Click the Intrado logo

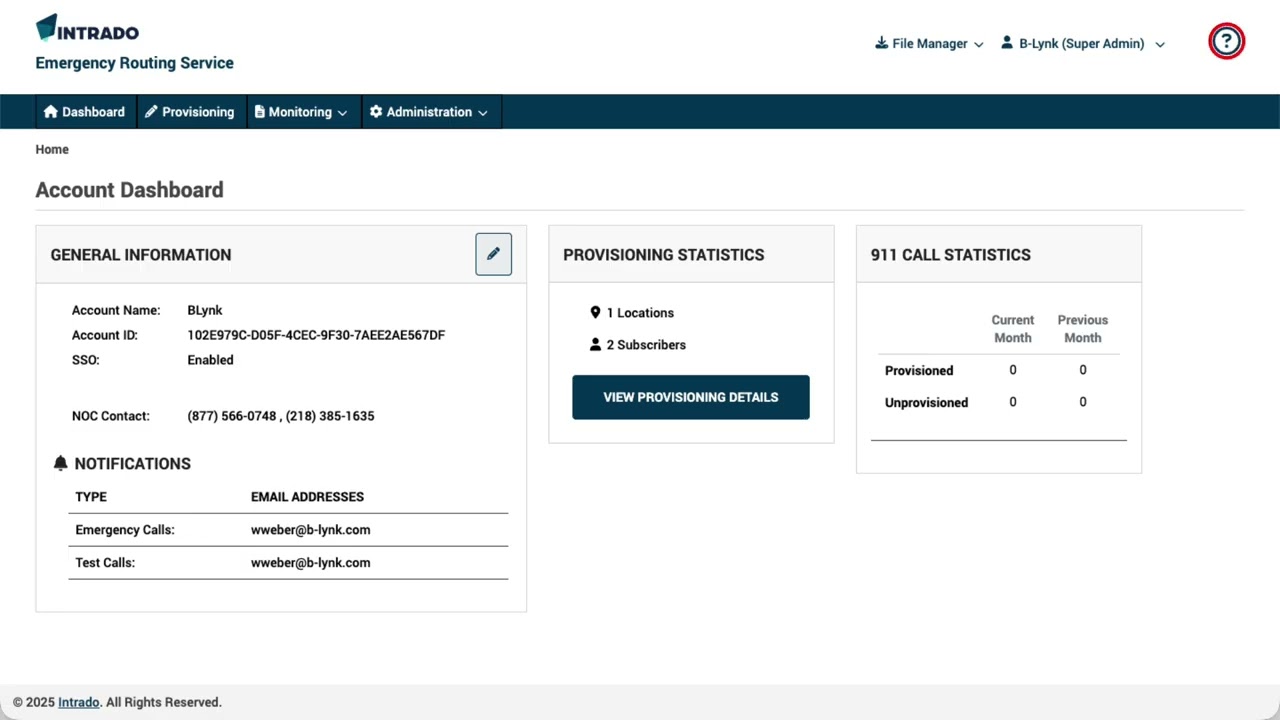(87, 29)
